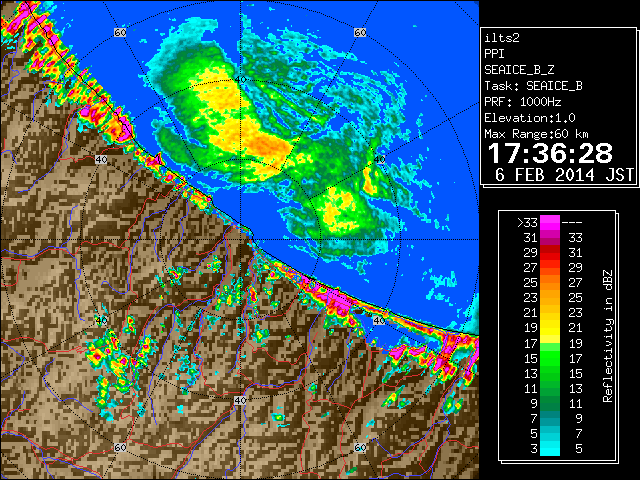Pick the bright green 15–17 dBZ color band
The width and height of the screenshot is (640, 480).
550,358
